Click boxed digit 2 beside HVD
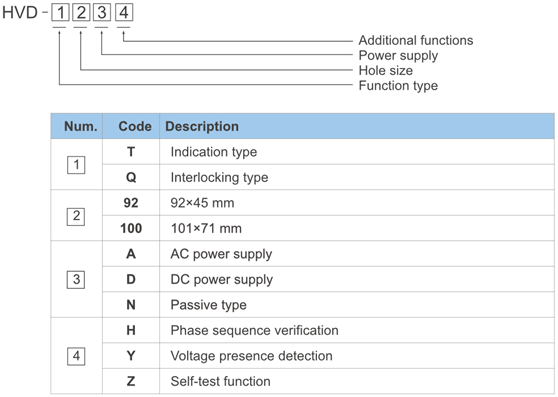Image resolution: width=558 pixels, height=397 pixels. [81, 12]
